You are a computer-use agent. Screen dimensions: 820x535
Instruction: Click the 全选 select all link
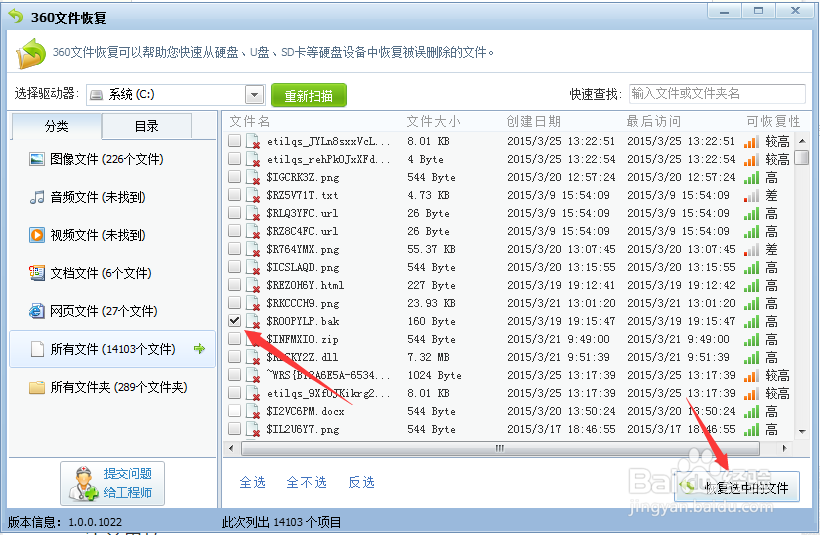253,482
